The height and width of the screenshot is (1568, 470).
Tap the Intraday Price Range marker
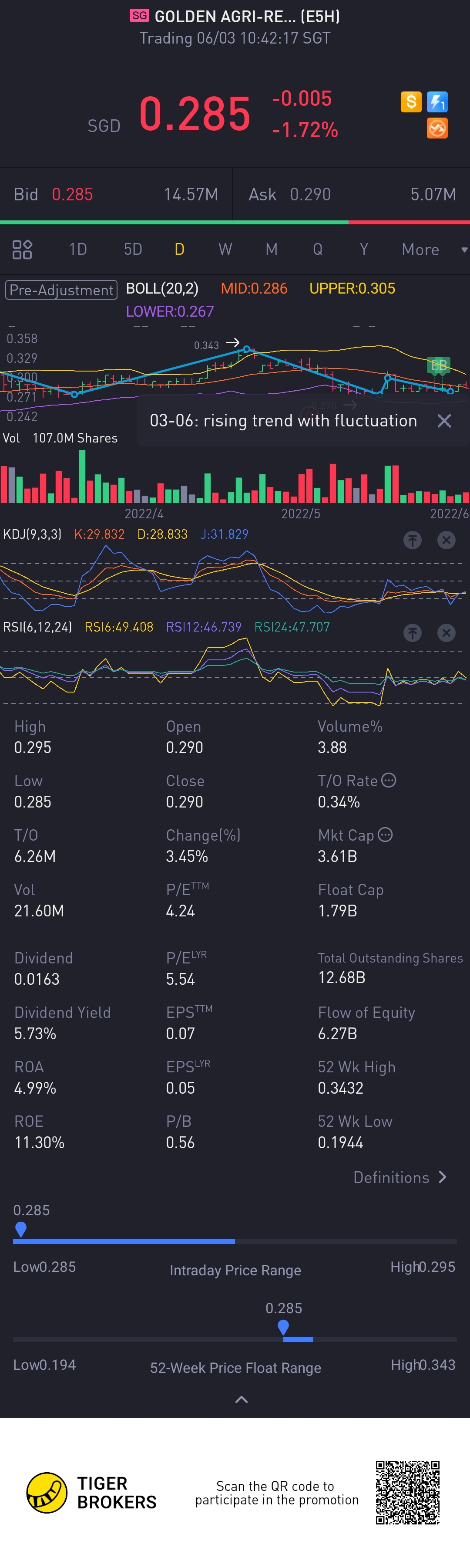point(21,1230)
